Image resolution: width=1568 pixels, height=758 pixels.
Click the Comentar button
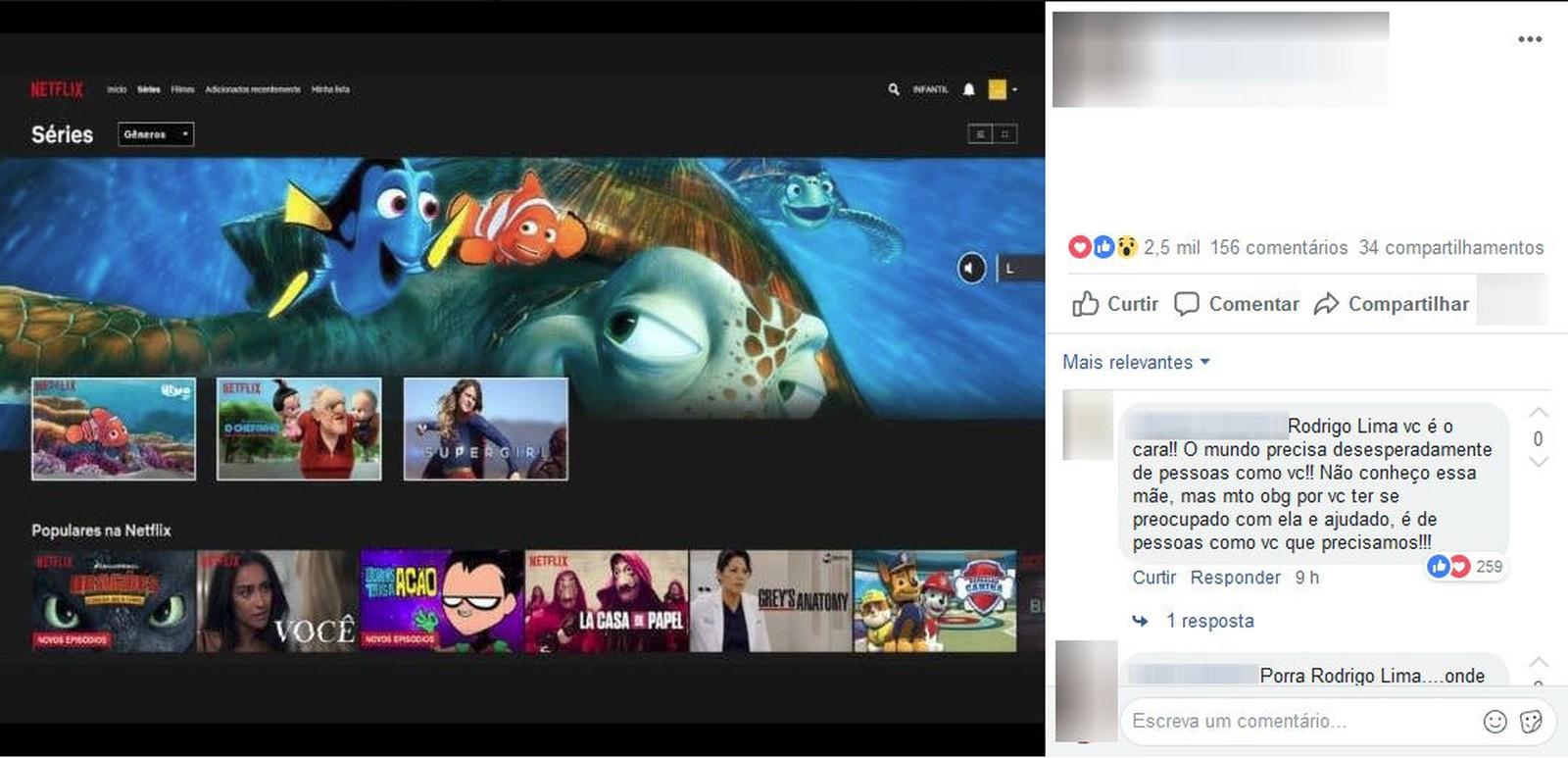(1237, 304)
